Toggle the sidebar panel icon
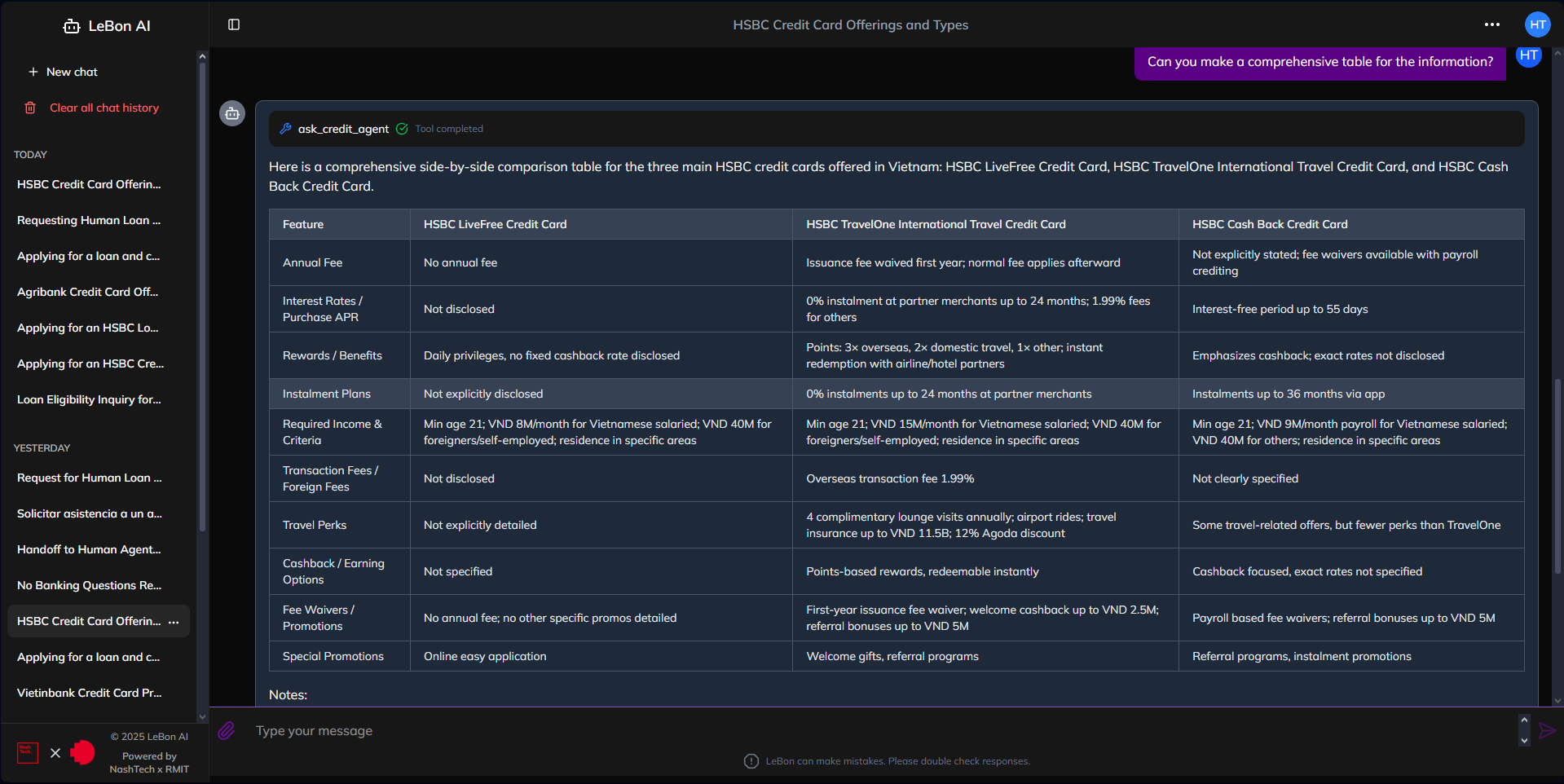1564x784 pixels. pyautogui.click(x=234, y=24)
